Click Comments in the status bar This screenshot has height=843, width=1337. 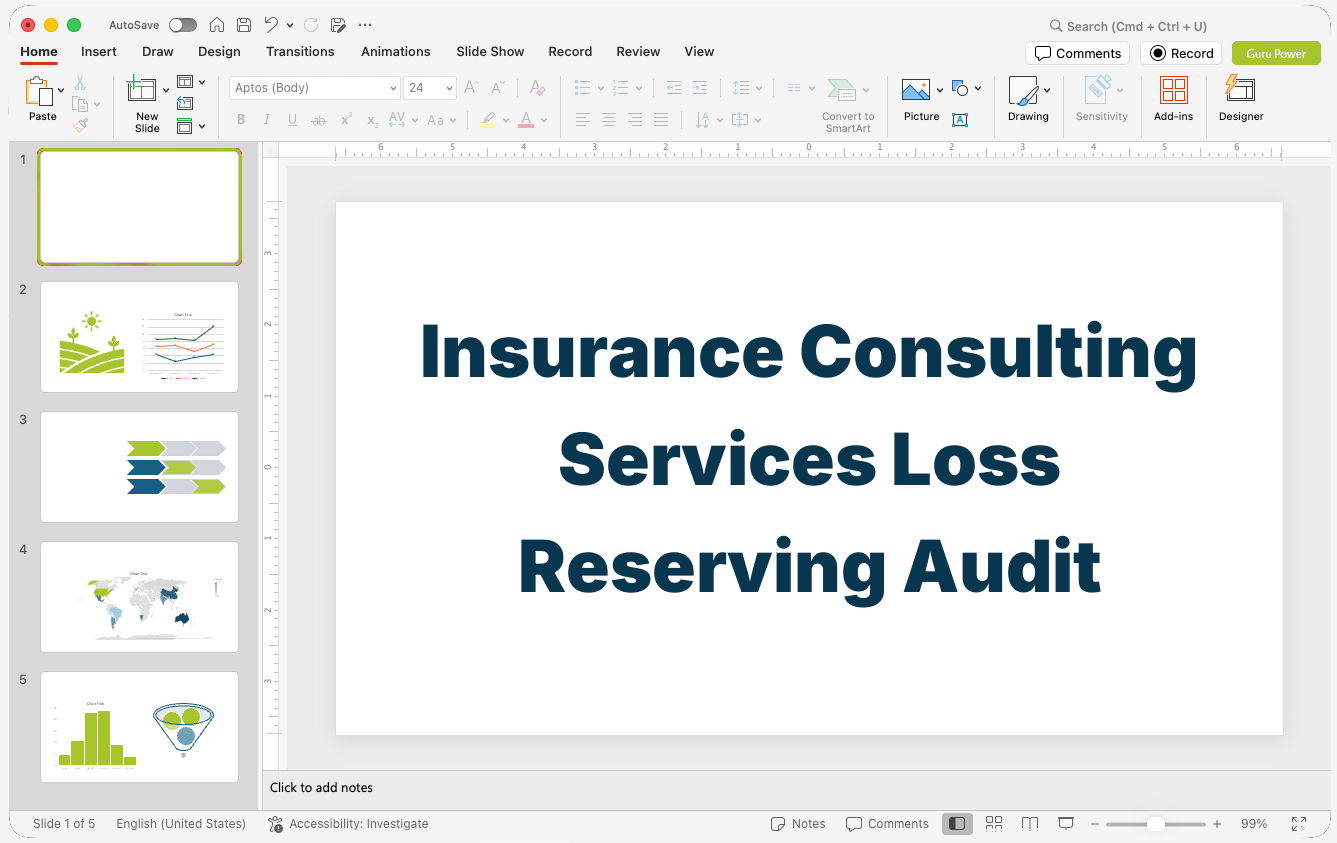(887, 824)
